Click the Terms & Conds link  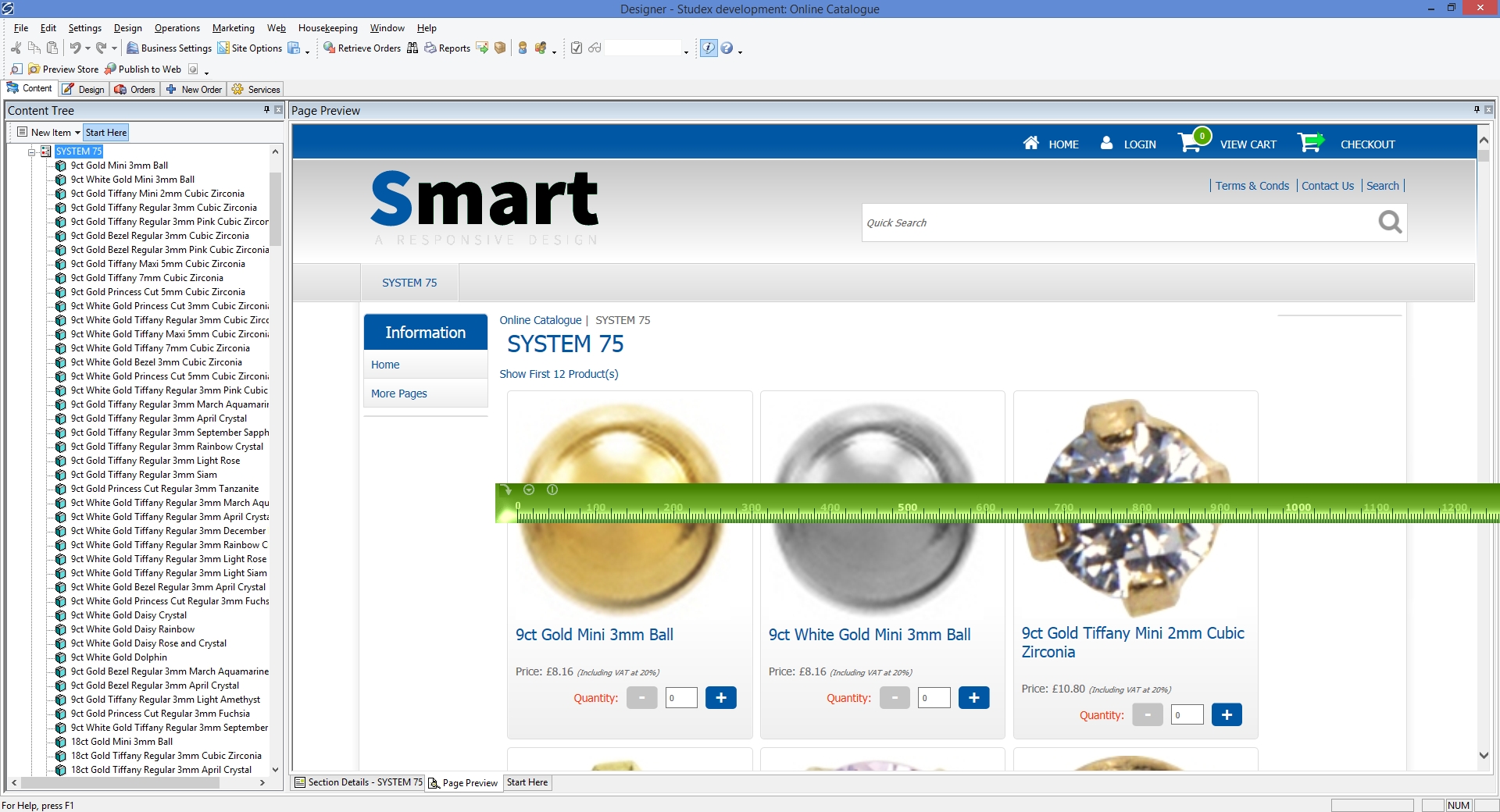point(1252,186)
